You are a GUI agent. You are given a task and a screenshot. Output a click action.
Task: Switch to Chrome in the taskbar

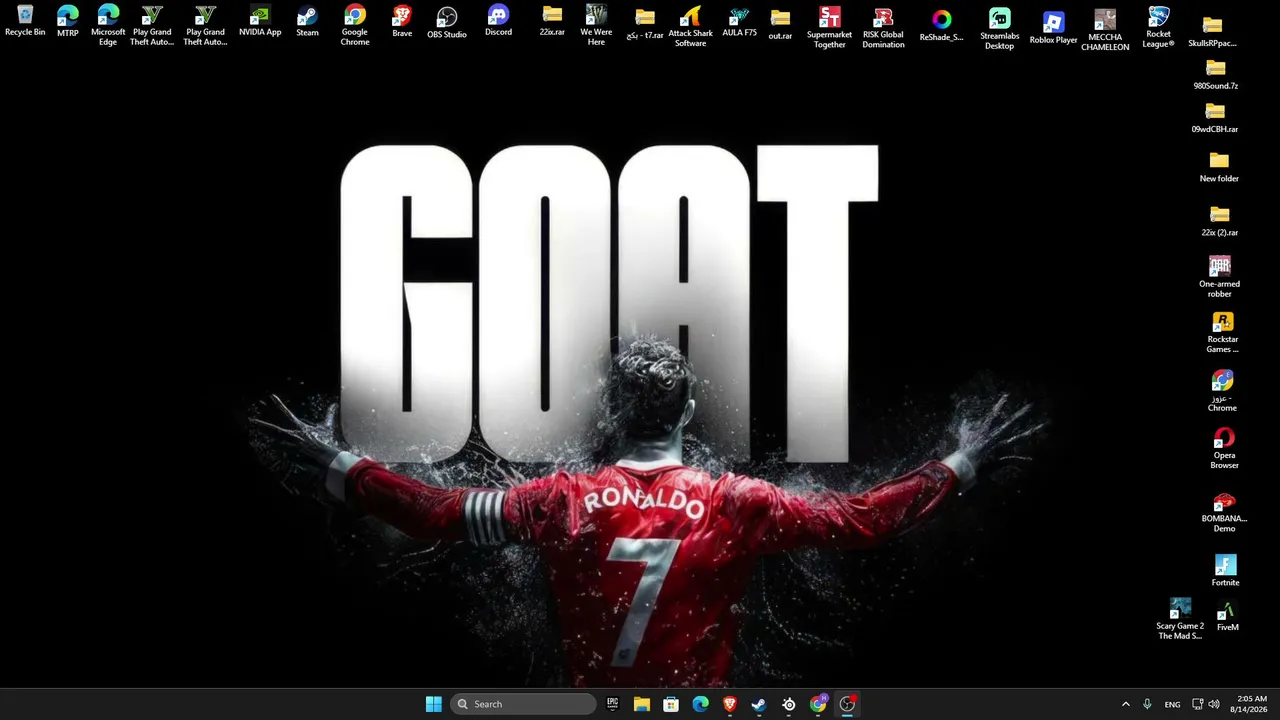coord(818,704)
